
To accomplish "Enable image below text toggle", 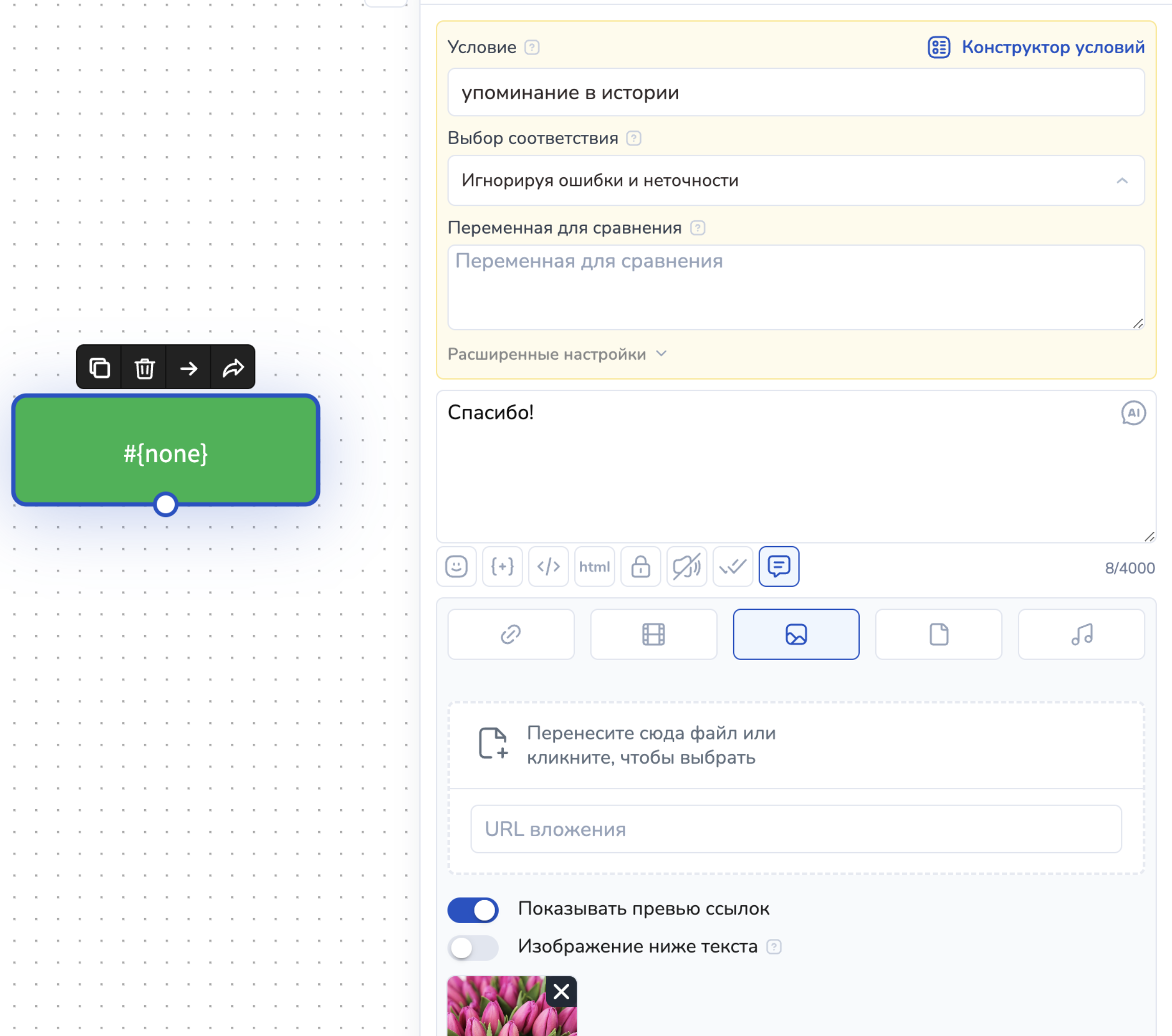I will 473,948.
